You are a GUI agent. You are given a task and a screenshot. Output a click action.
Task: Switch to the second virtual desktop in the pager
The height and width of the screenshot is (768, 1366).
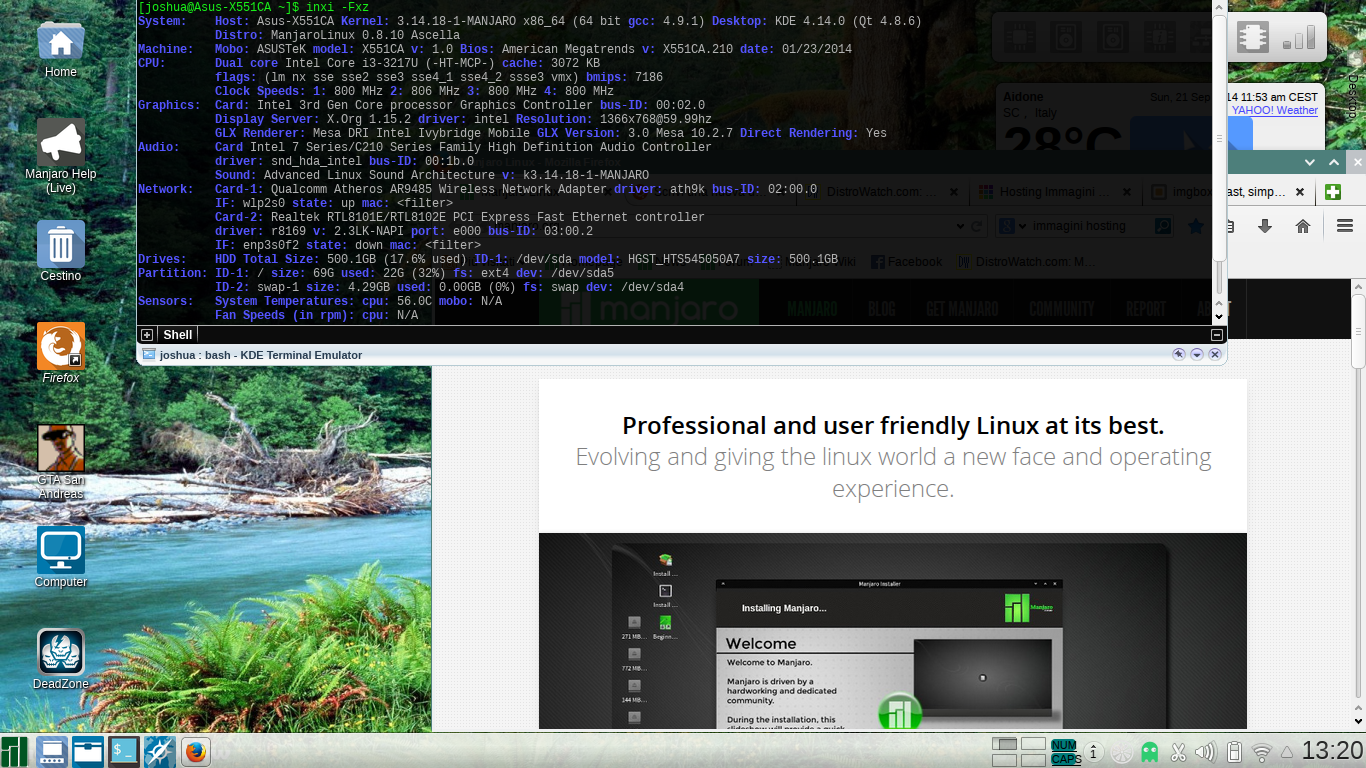(x=1033, y=744)
